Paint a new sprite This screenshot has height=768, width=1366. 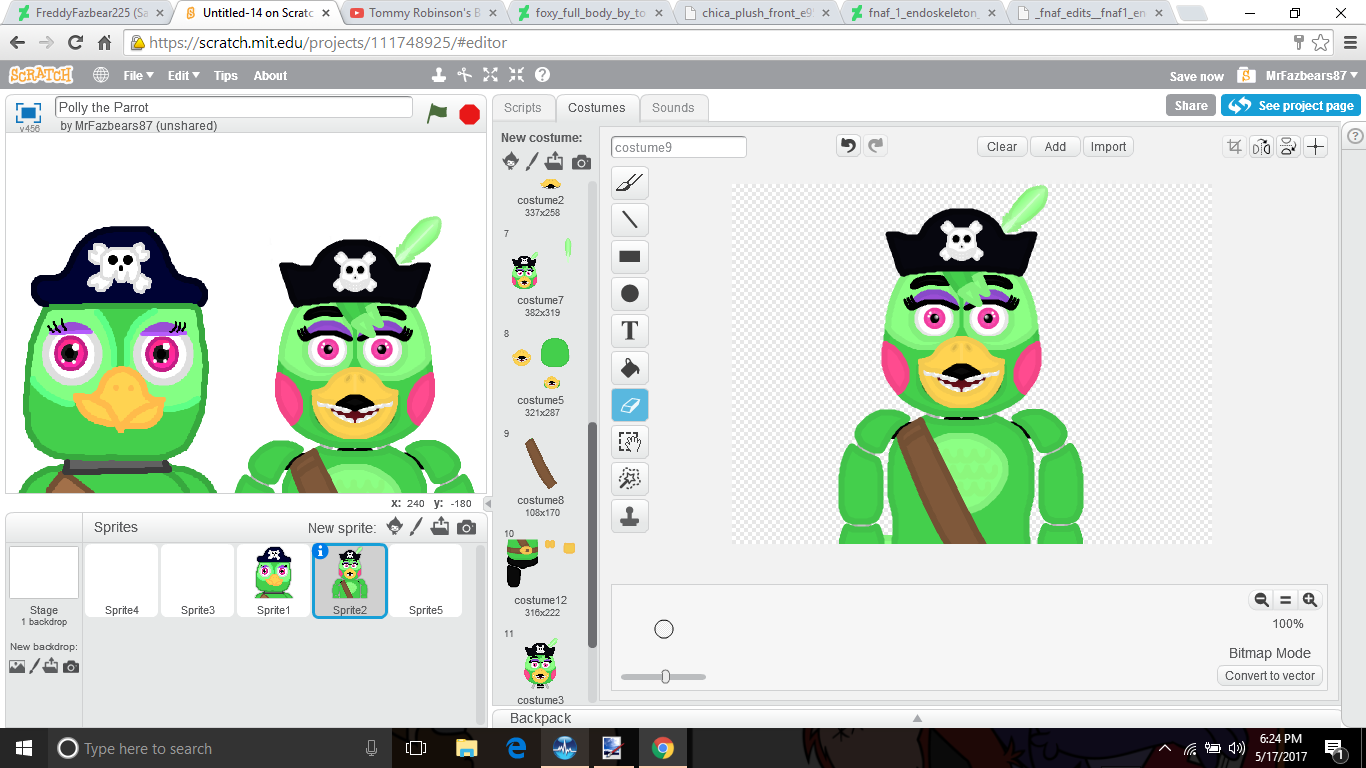(418, 527)
